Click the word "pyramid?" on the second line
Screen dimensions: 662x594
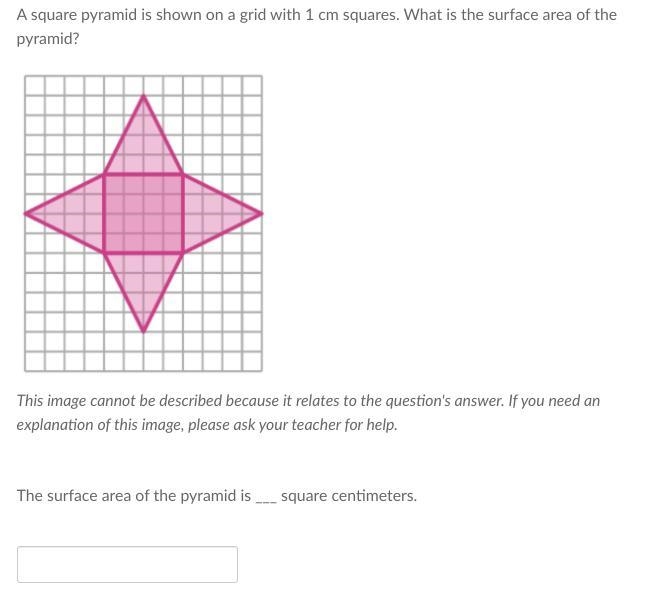48,39
